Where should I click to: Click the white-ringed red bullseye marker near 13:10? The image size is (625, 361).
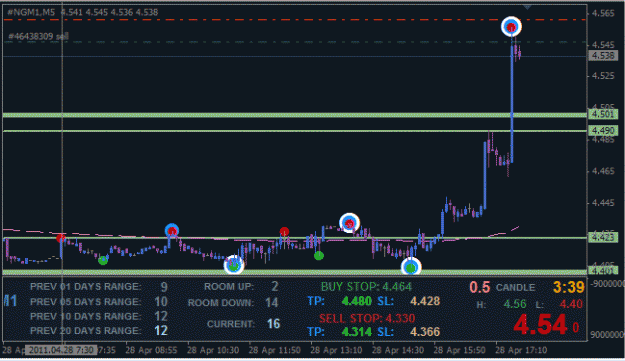tap(350, 223)
